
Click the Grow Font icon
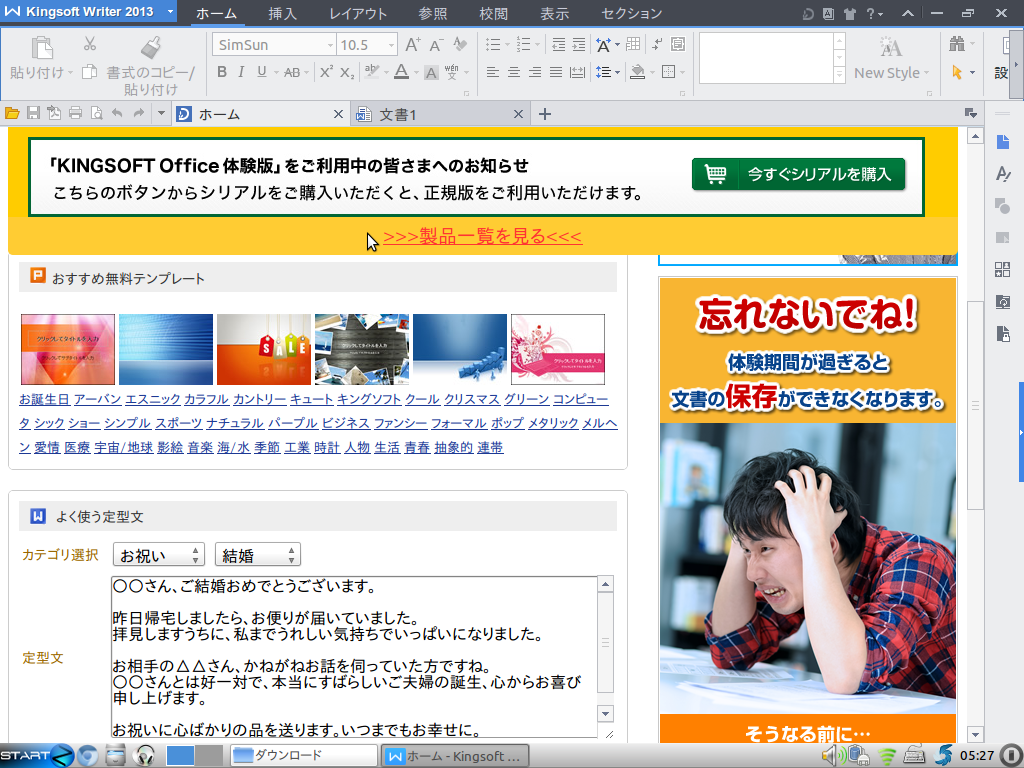[413, 44]
